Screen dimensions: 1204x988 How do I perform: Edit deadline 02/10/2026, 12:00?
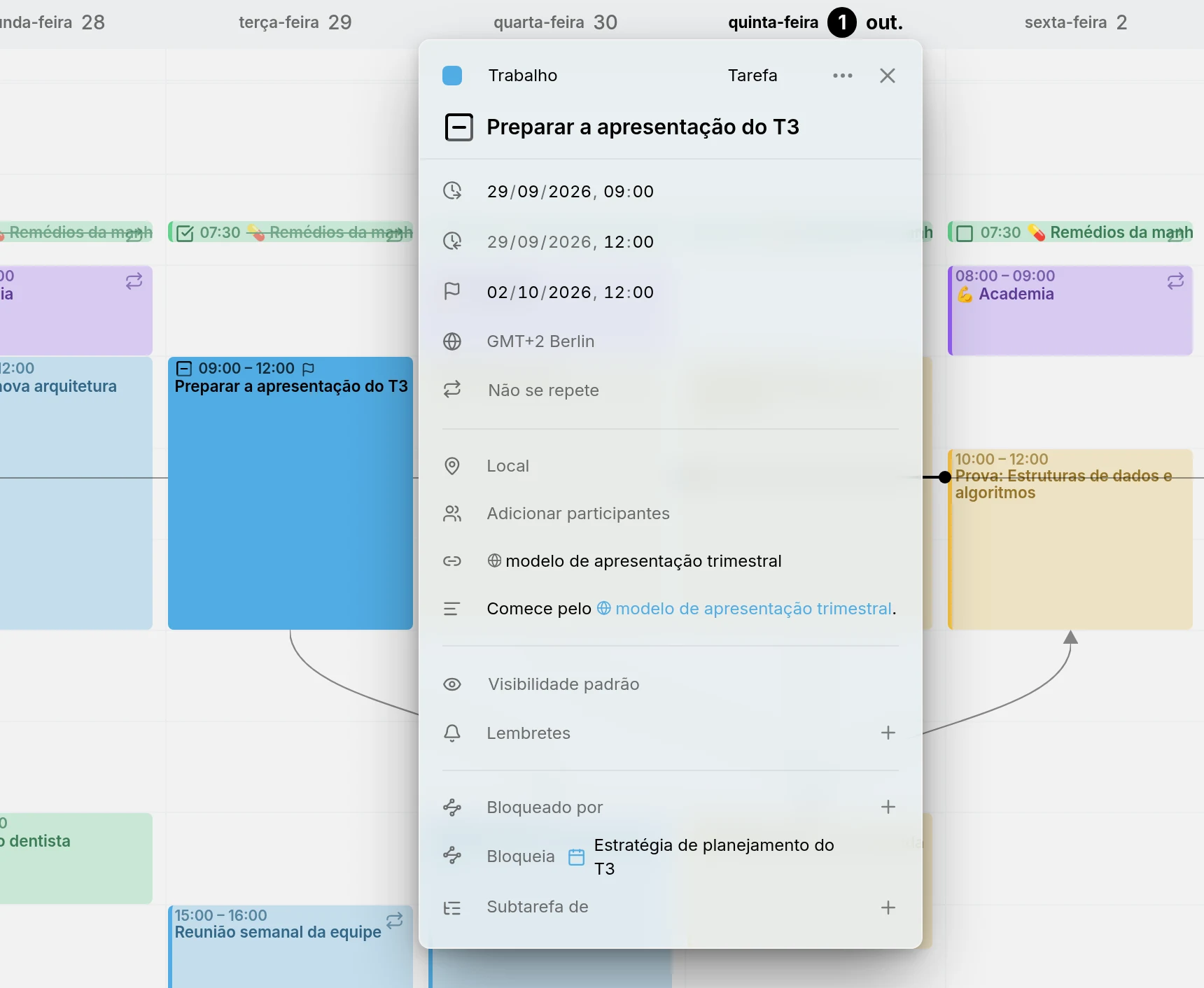pyautogui.click(x=570, y=292)
